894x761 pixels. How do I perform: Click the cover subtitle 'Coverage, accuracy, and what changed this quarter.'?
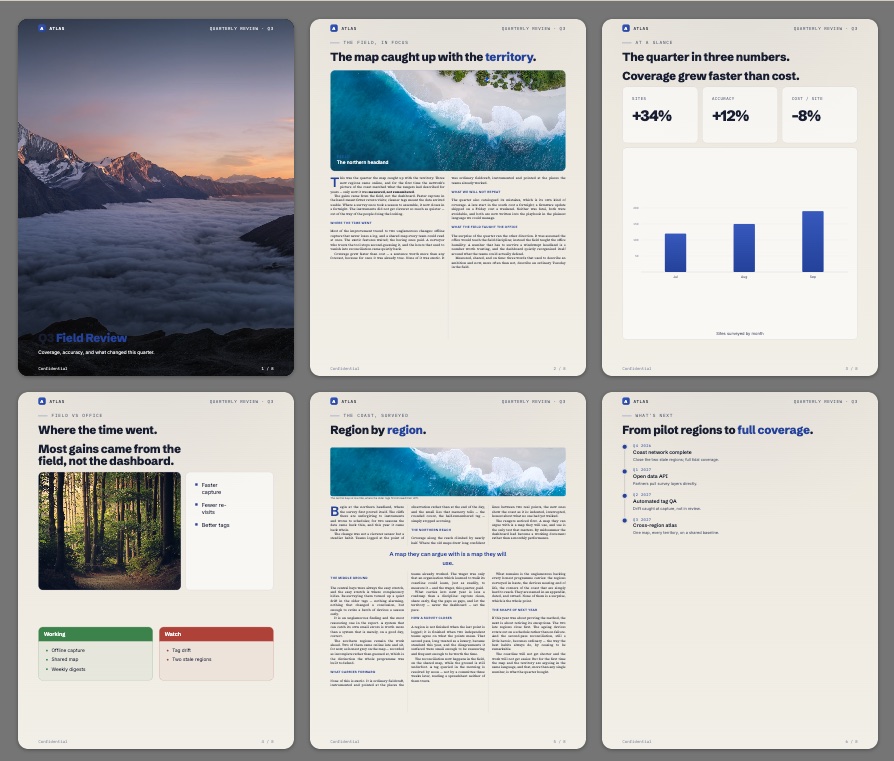point(96,352)
